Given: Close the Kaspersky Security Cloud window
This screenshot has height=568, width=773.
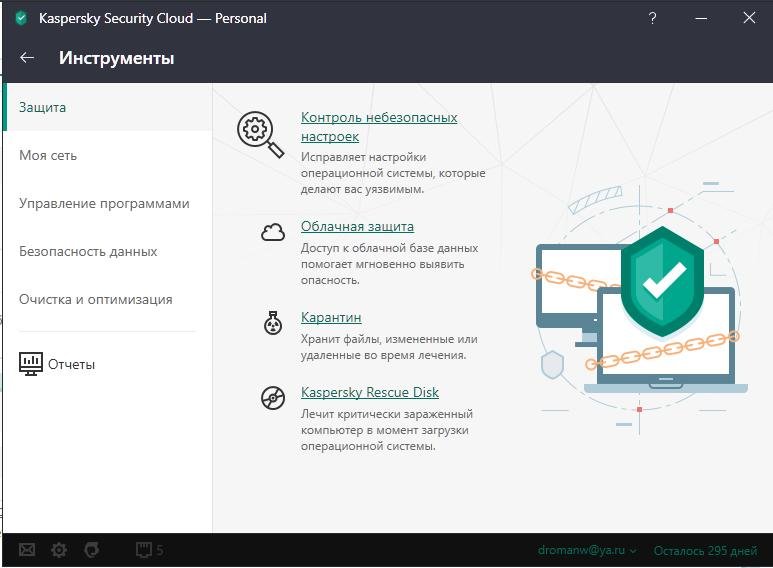Looking at the screenshot, I should pyautogui.click(x=749, y=18).
